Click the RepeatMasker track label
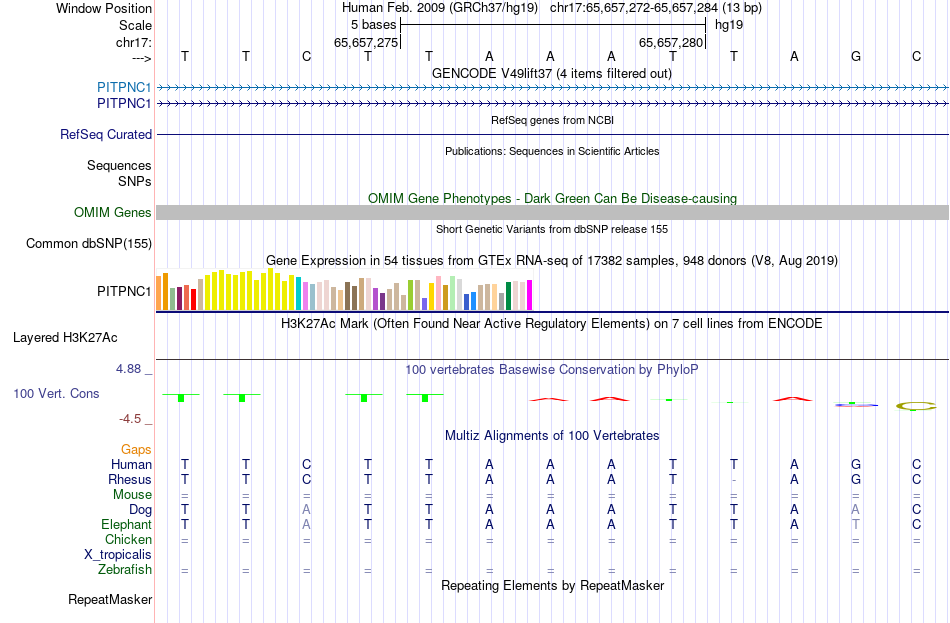The width and height of the screenshot is (950, 623). pyautogui.click(x=110, y=600)
